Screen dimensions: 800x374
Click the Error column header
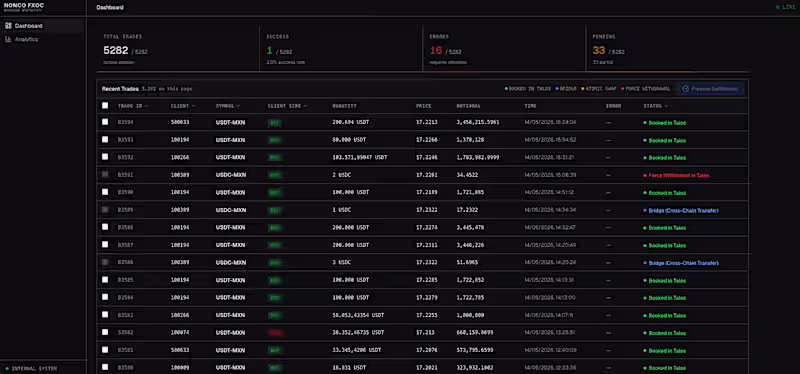click(613, 106)
